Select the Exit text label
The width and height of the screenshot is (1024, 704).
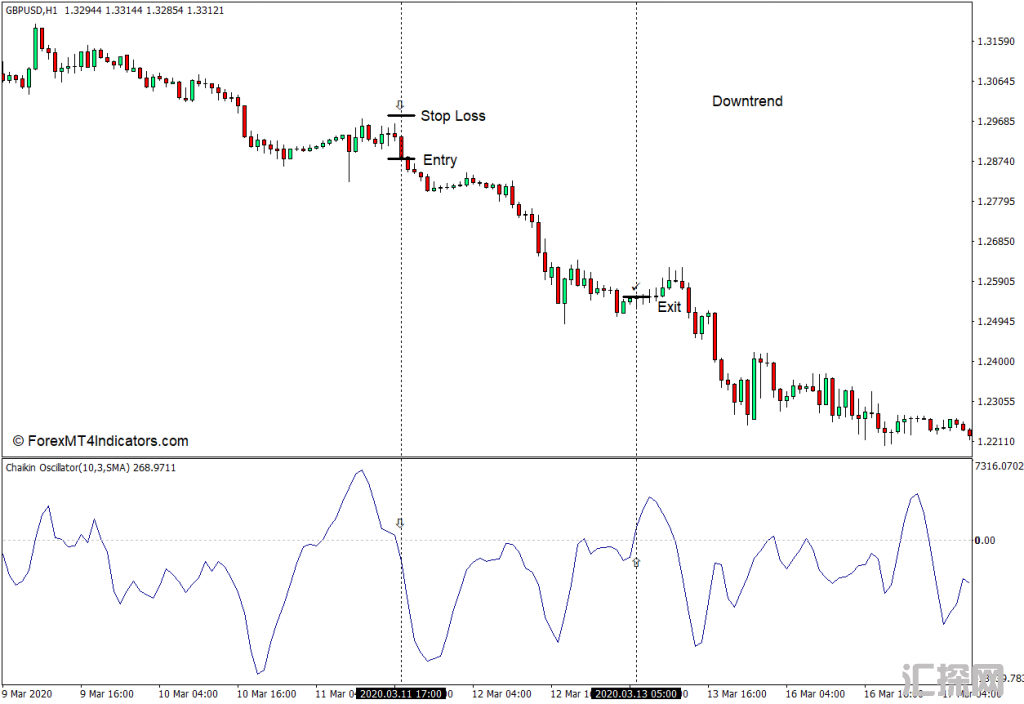(669, 307)
